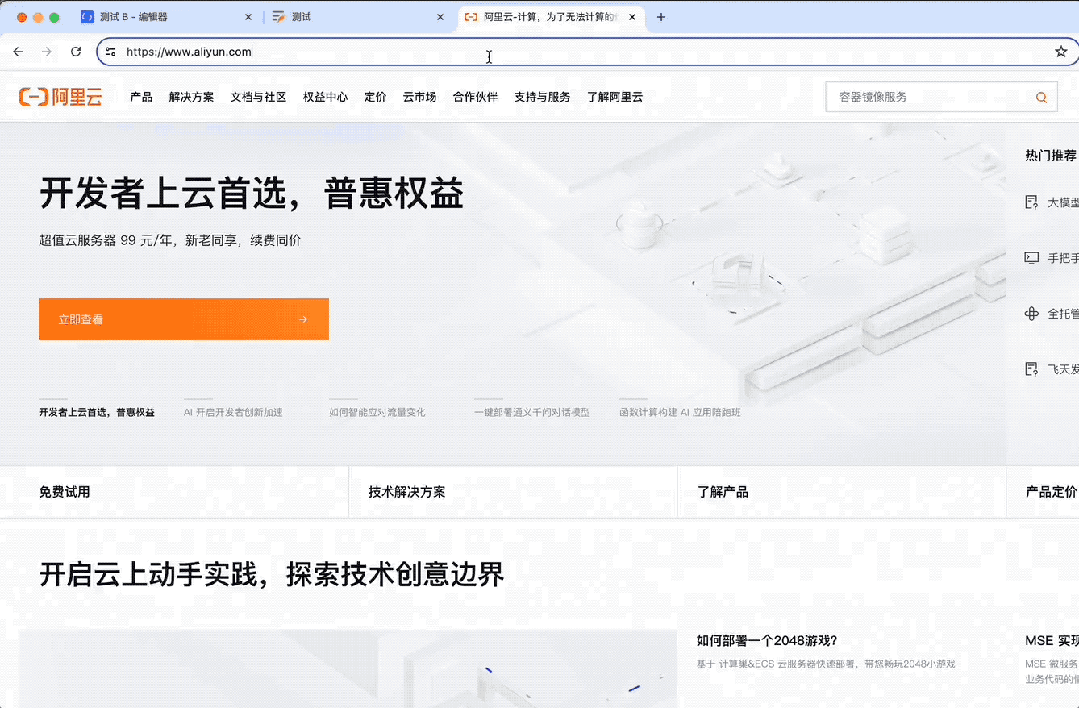
Task: Click the 飞天 icon in 热门推荐
Action: pos(1032,369)
